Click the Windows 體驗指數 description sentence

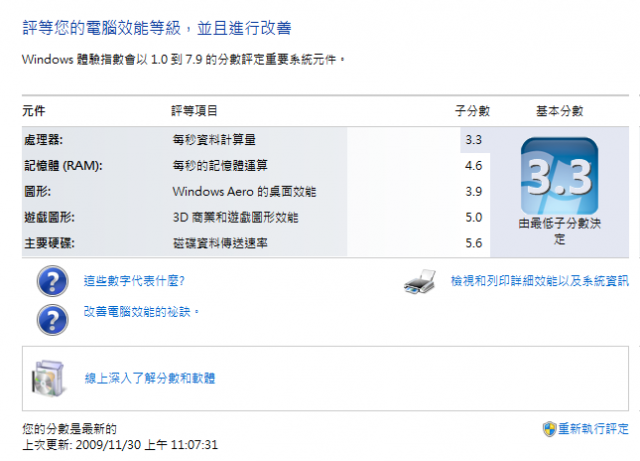[x=183, y=60]
